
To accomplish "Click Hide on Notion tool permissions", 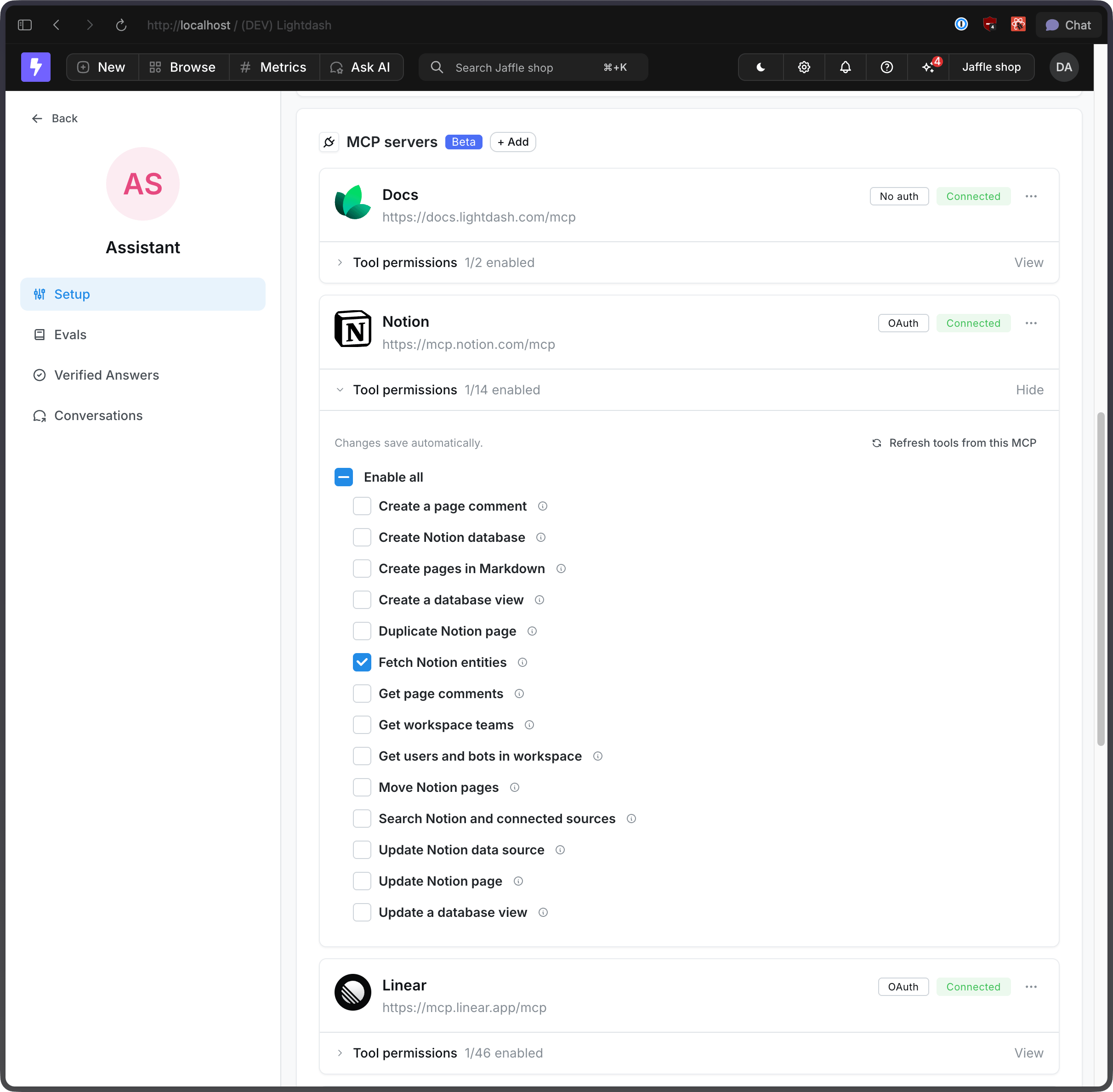I will click(x=1029, y=390).
